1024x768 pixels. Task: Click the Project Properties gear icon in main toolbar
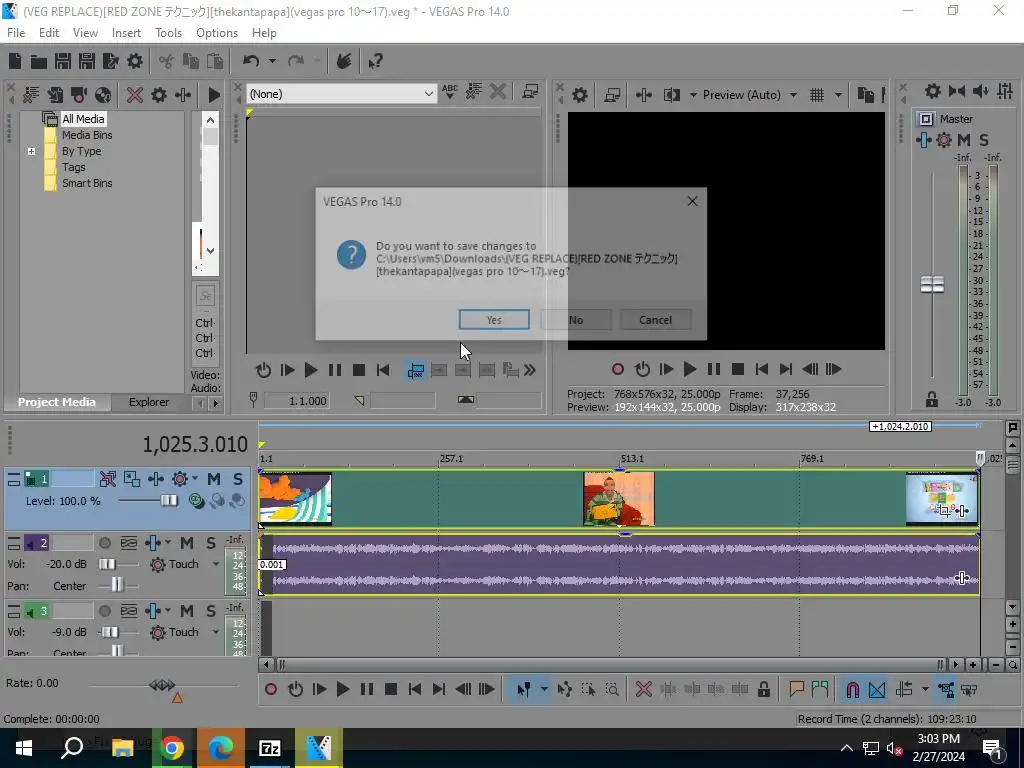[135, 61]
